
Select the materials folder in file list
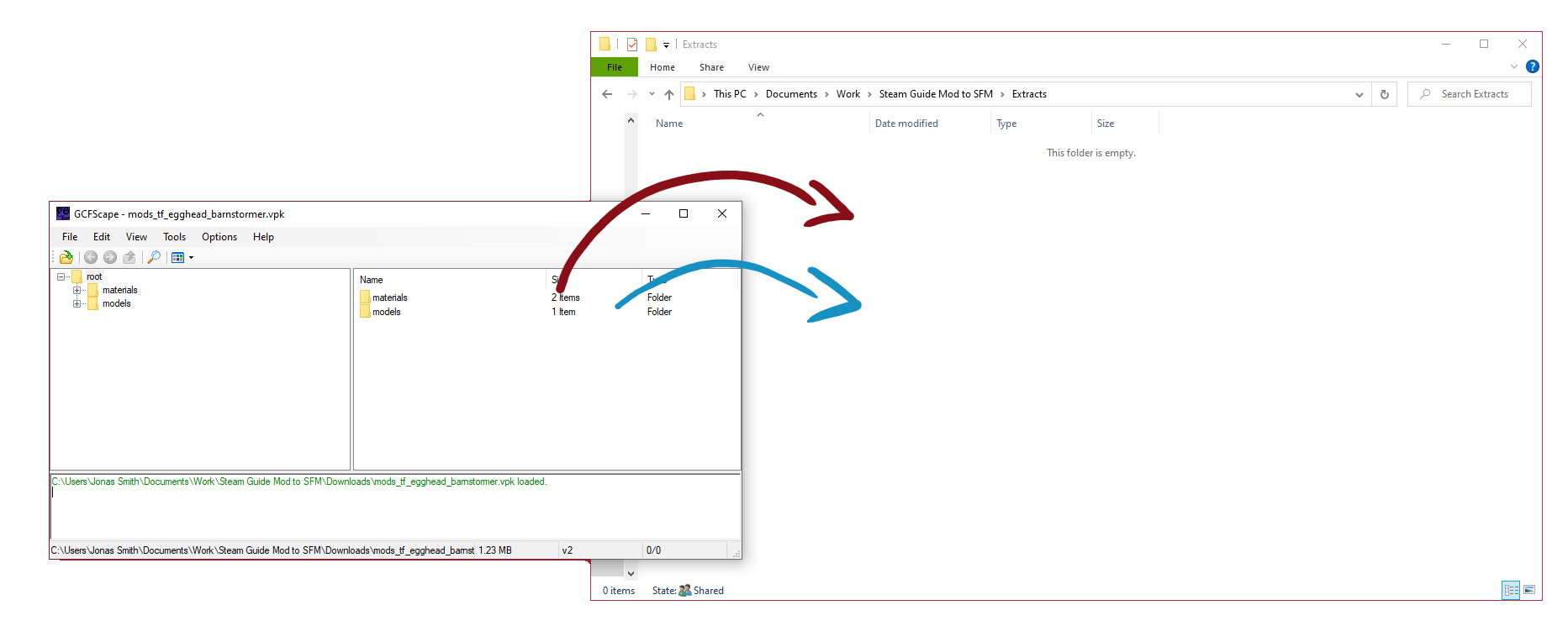389,297
